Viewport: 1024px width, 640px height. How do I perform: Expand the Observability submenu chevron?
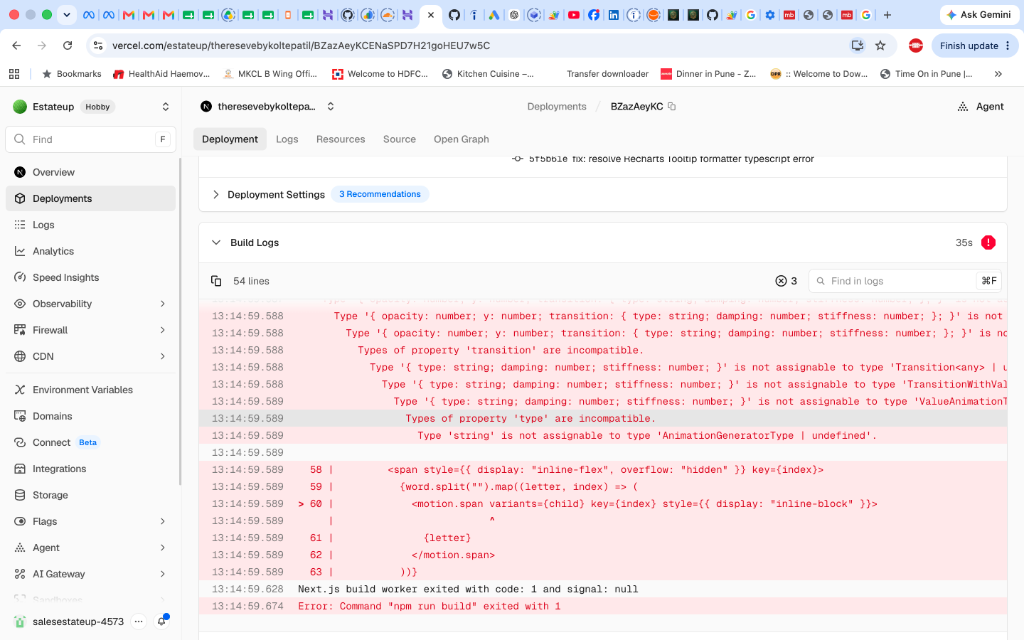coord(163,304)
